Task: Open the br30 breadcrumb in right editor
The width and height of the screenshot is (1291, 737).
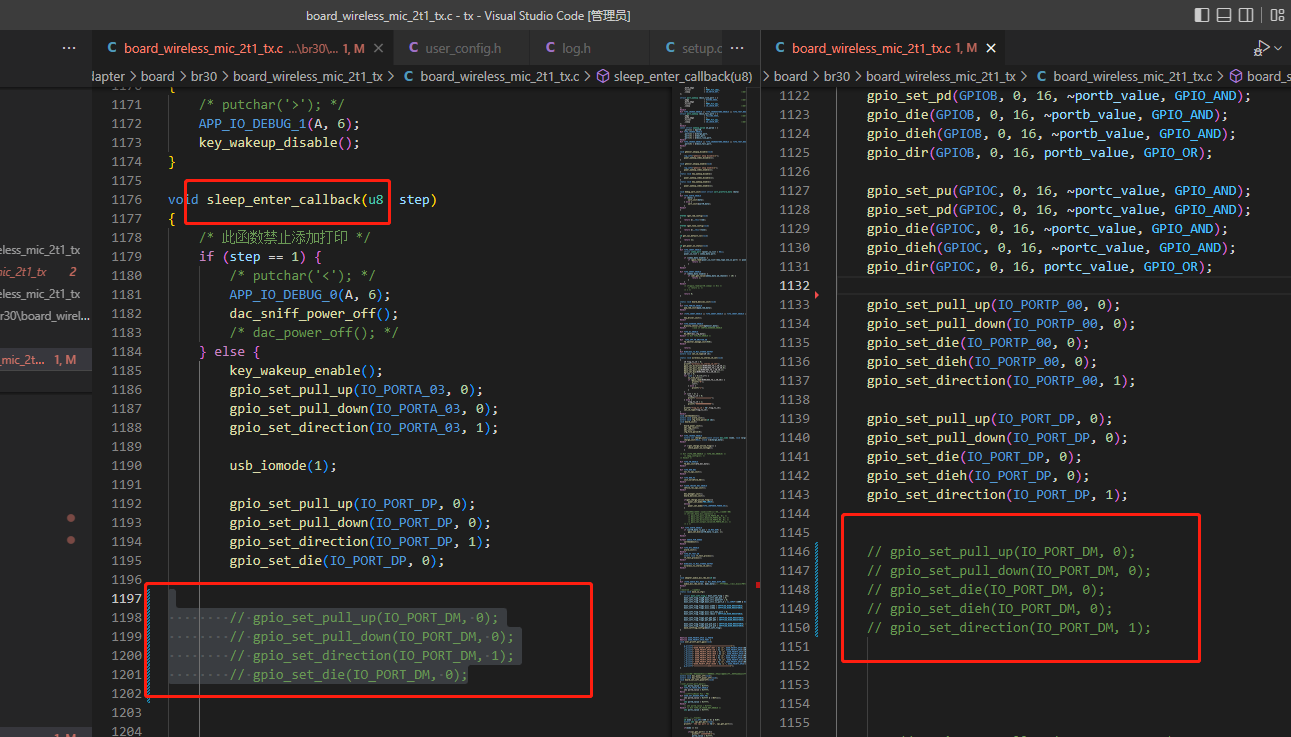Action: point(837,76)
